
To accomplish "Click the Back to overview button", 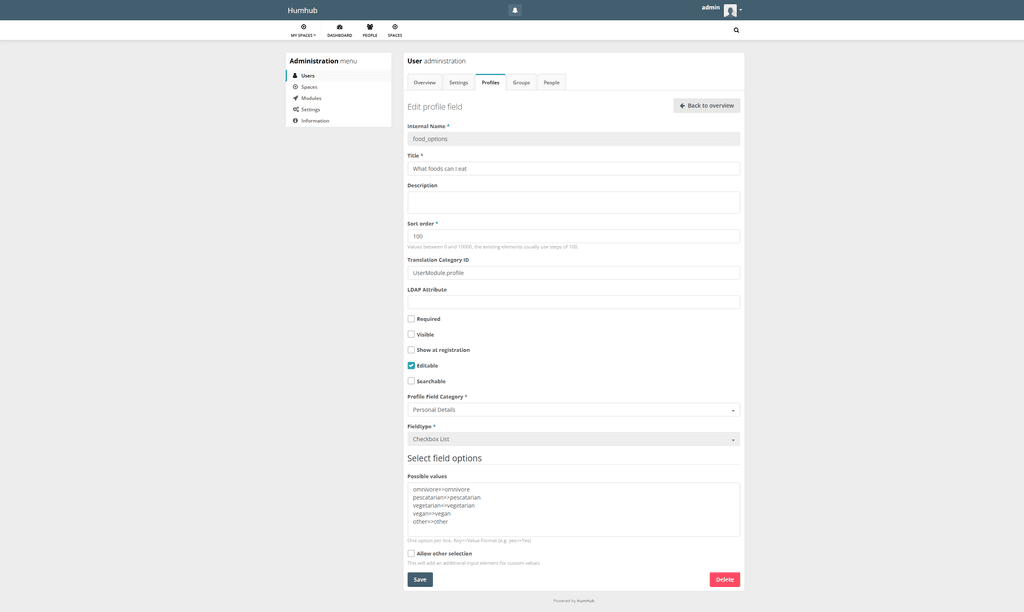I will tap(706, 104).
